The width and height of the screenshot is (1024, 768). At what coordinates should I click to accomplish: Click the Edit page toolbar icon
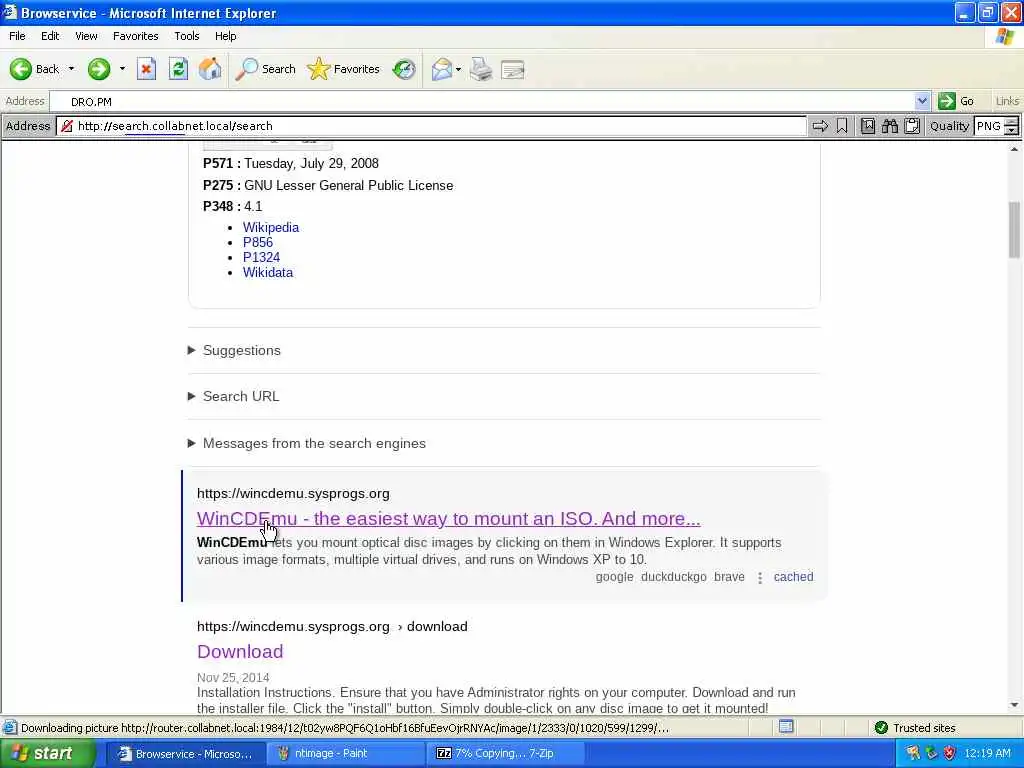tap(513, 69)
